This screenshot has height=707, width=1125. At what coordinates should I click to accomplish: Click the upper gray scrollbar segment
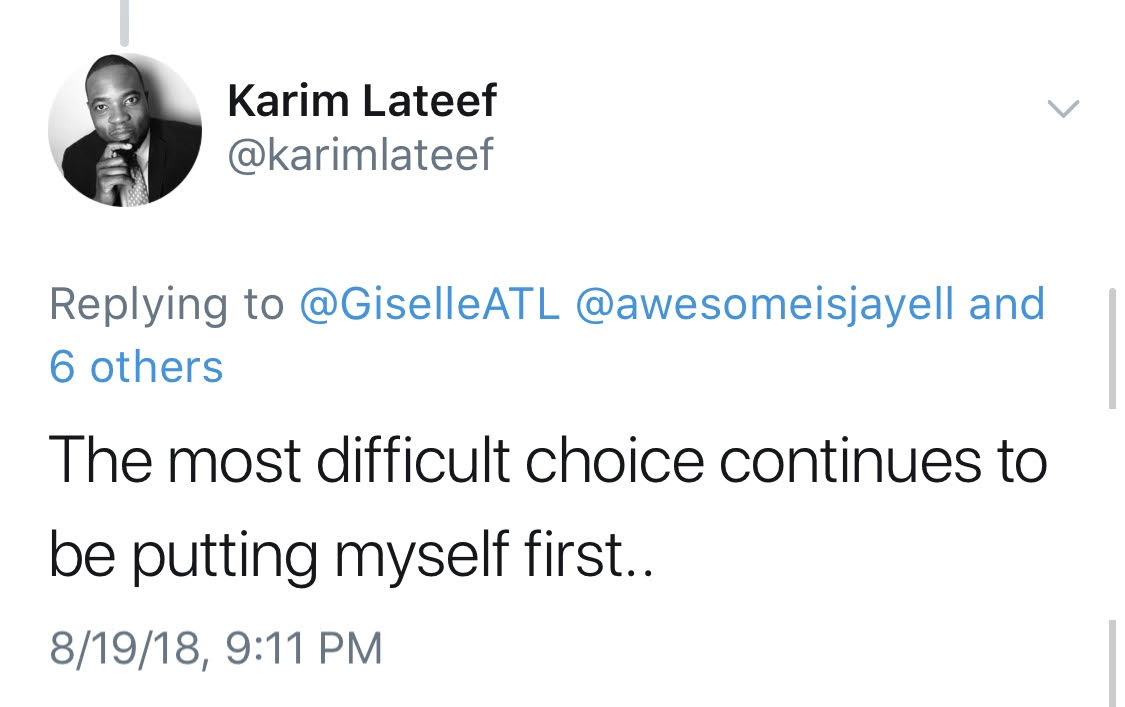pos(1112,348)
